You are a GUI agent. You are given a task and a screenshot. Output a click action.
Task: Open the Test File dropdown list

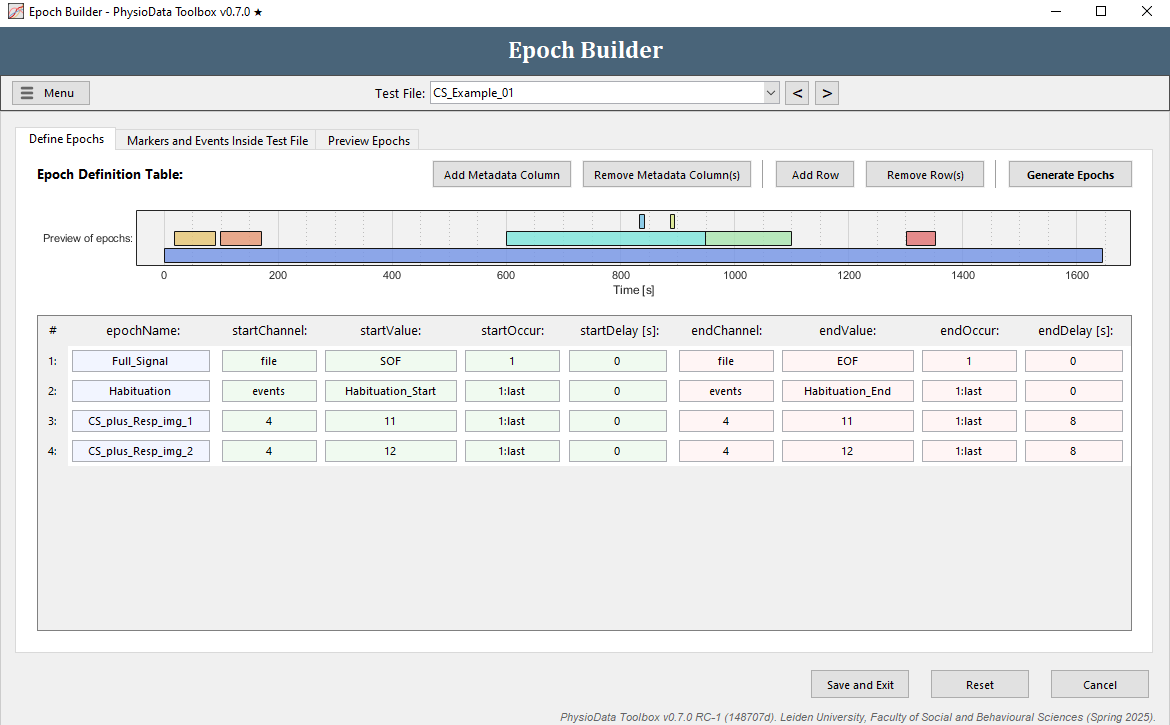click(x=770, y=92)
